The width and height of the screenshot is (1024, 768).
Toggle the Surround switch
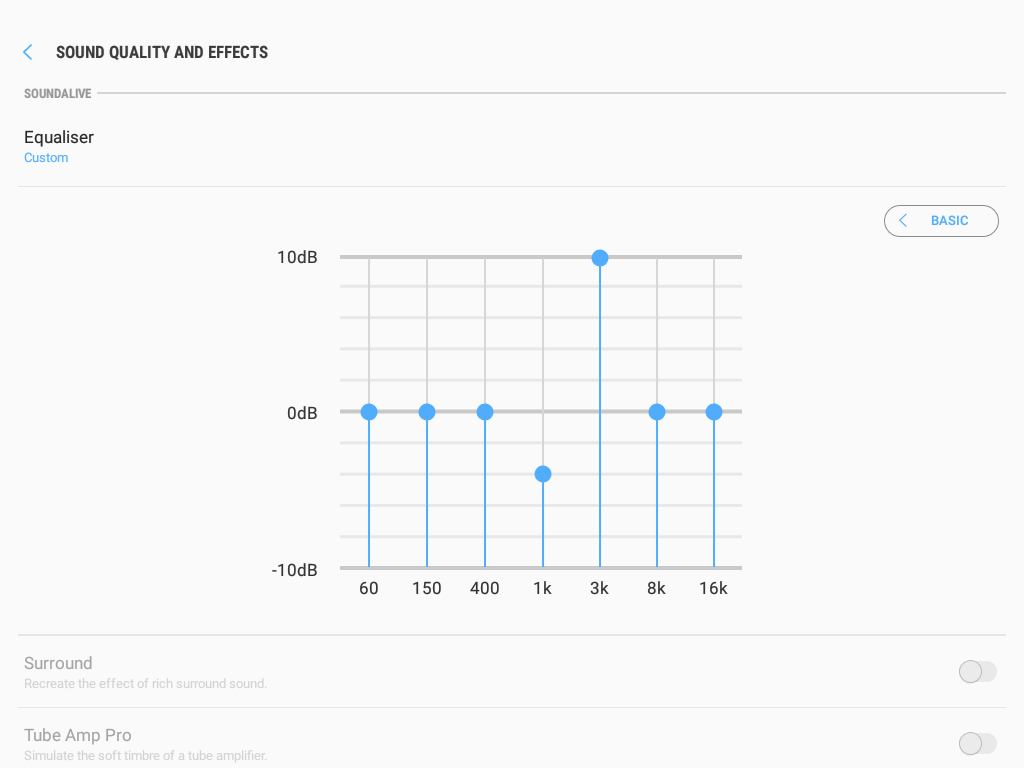pyautogui.click(x=978, y=671)
